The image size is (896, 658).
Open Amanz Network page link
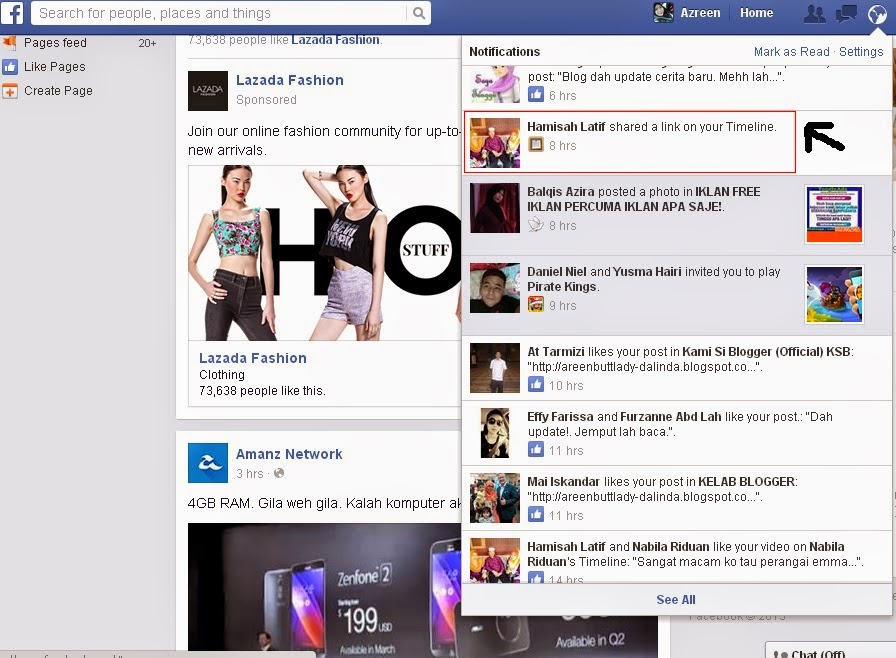(x=289, y=454)
